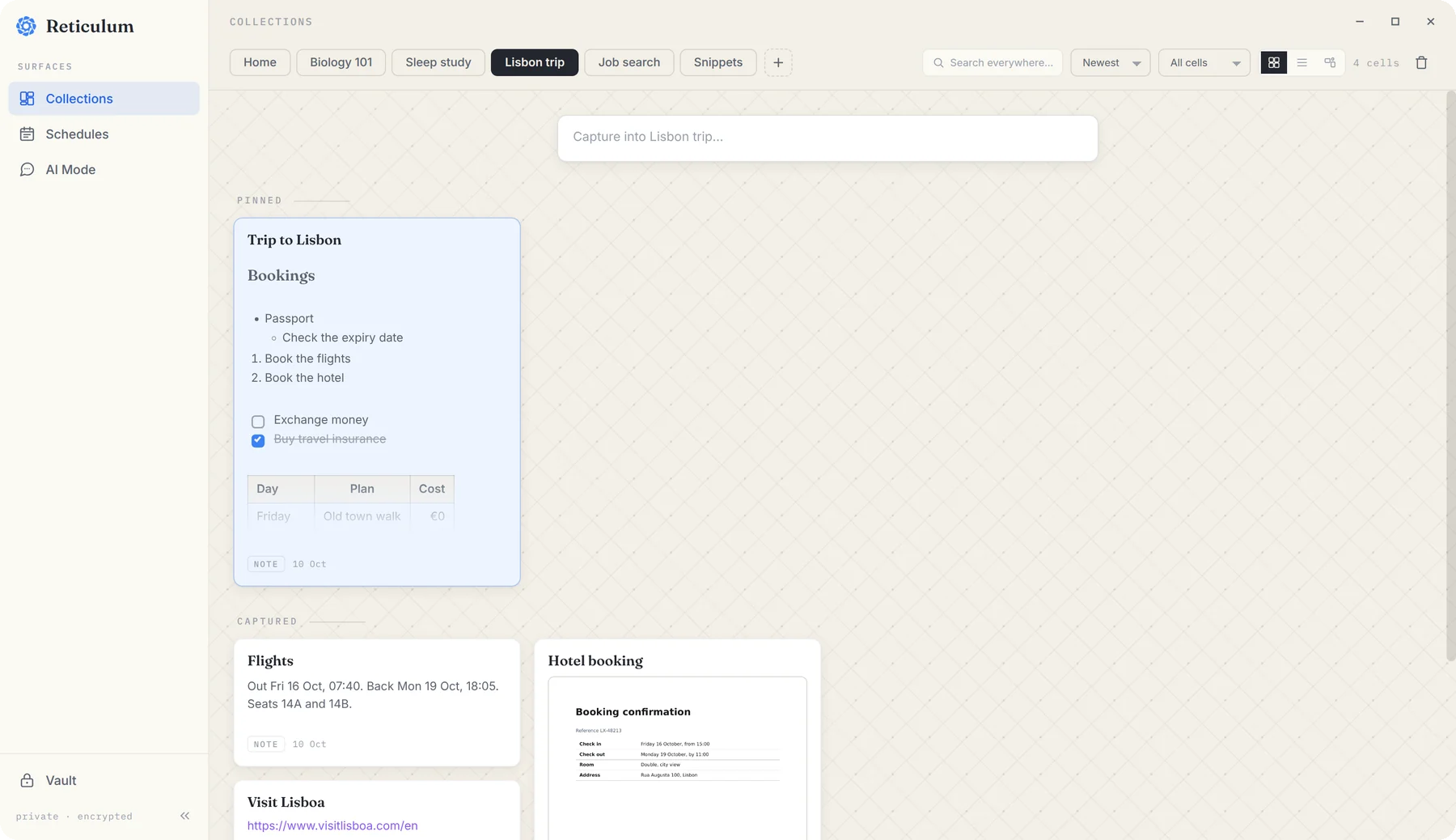Switch to the board layout view
1456x840 pixels.
tap(1330, 62)
